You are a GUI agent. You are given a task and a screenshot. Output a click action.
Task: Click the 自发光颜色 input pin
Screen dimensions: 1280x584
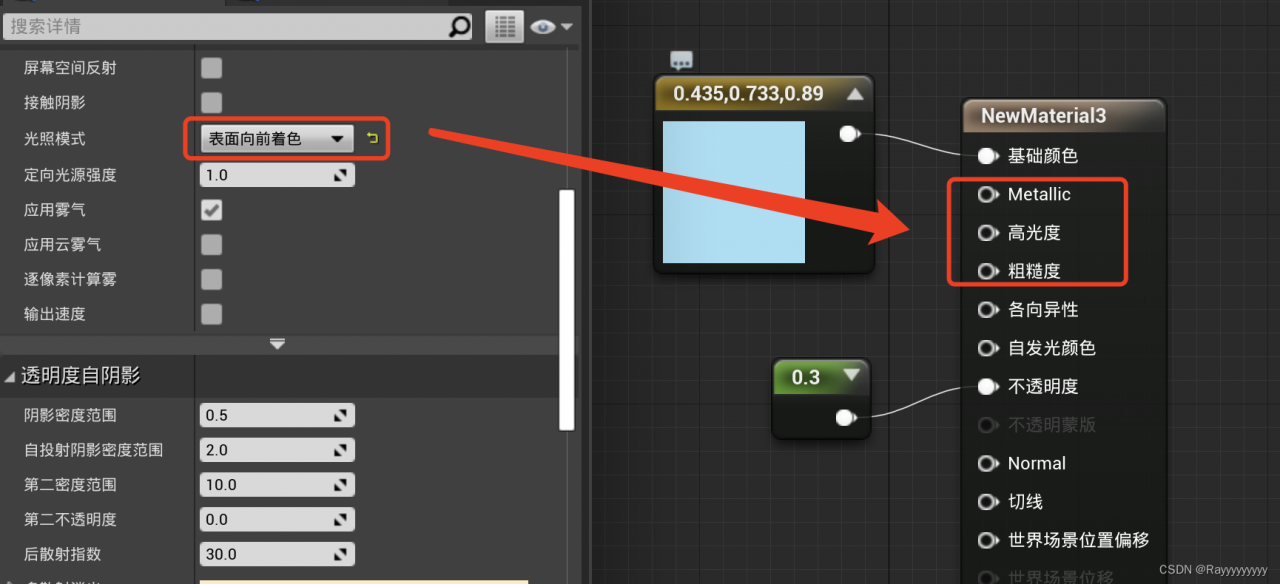[x=988, y=348]
